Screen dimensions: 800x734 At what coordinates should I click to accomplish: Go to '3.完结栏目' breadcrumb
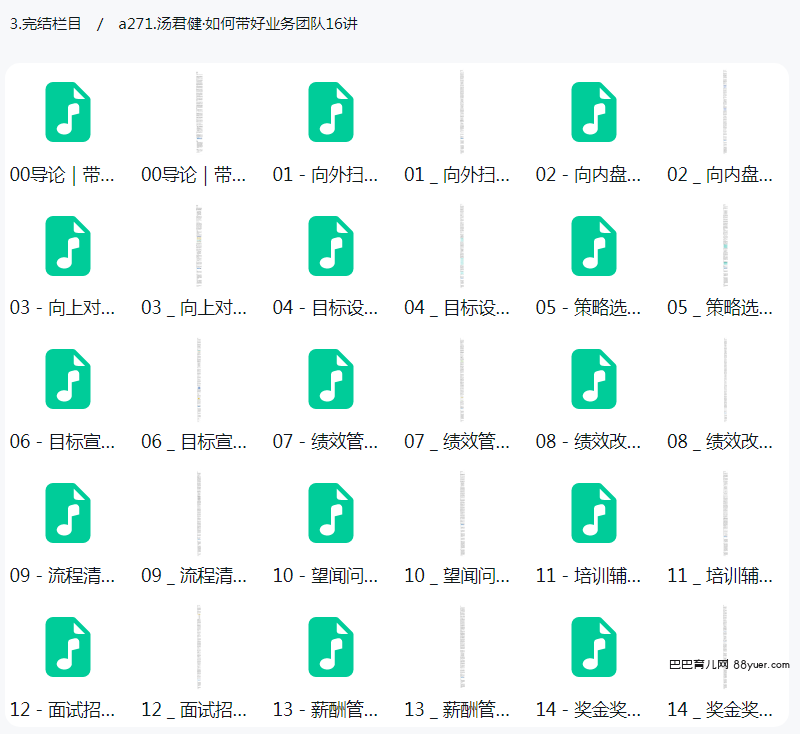45,23
